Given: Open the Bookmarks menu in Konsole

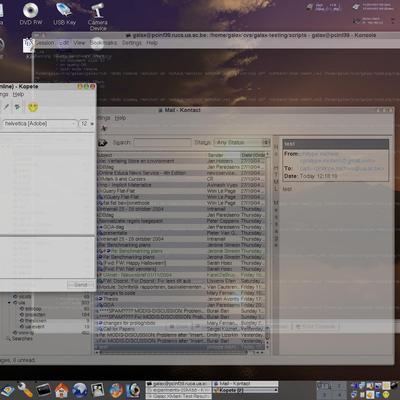Looking at the screenshot, I should (103, 43).
